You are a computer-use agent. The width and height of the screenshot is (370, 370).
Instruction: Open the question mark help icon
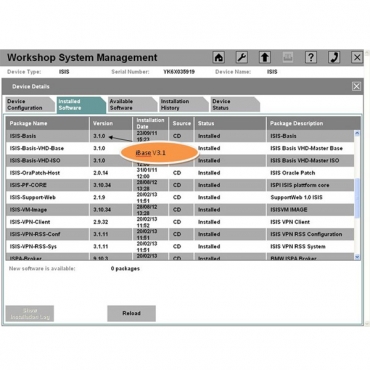(311, 57)
